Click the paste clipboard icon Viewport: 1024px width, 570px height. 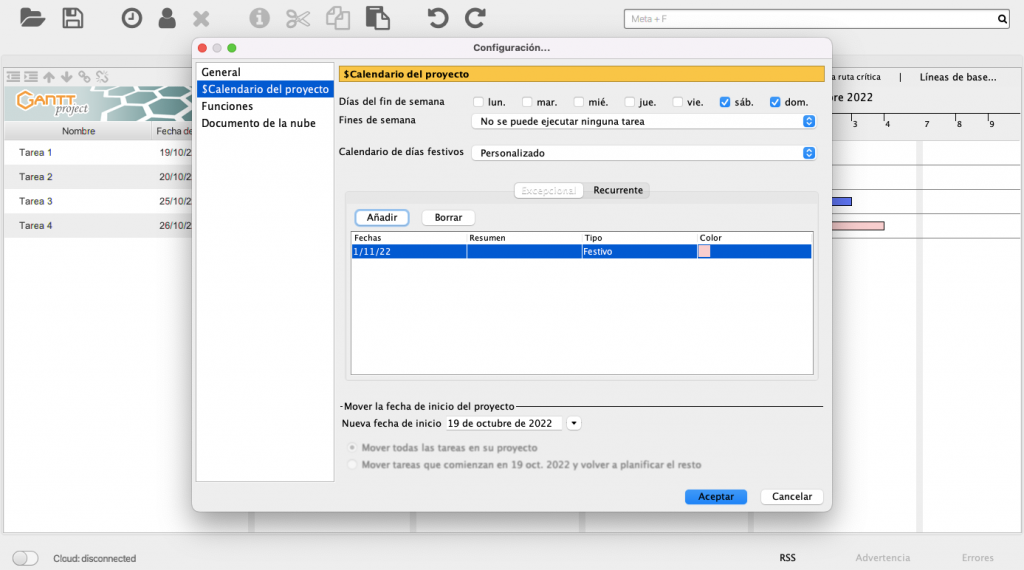pyautogui.click(x=377, y=18)
